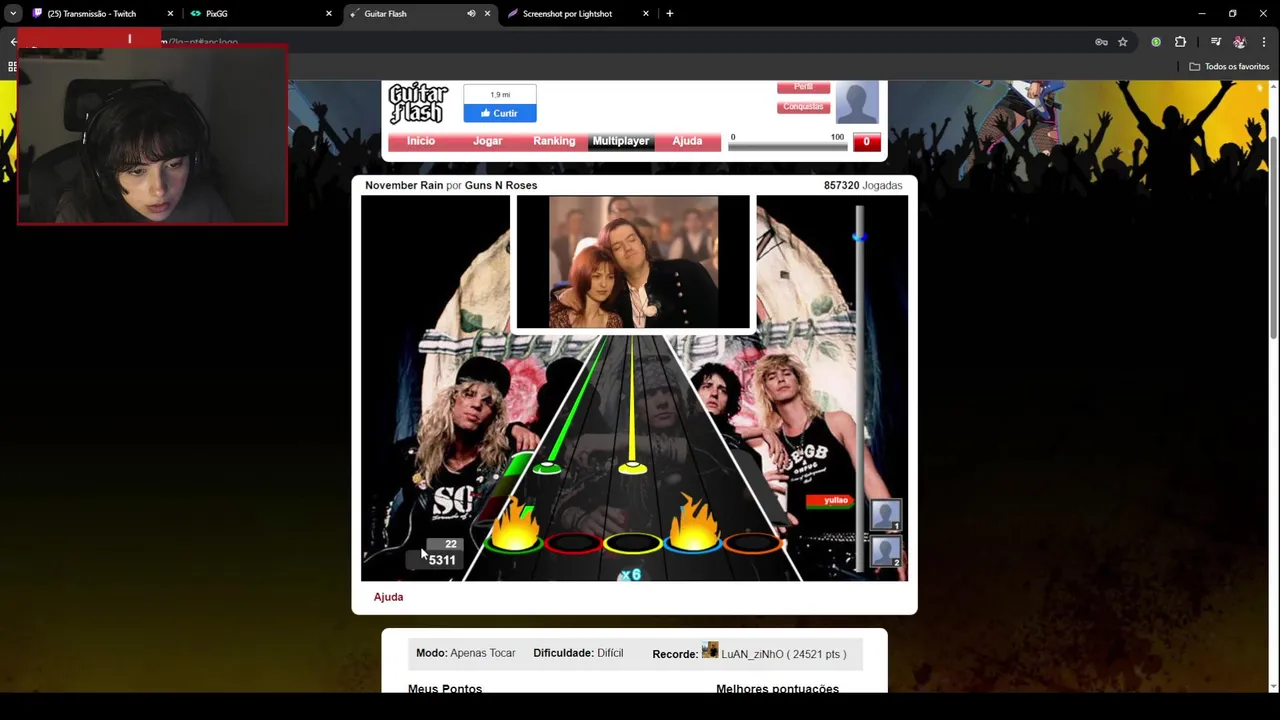Click the note streak counter 22

tap(450, 544)
